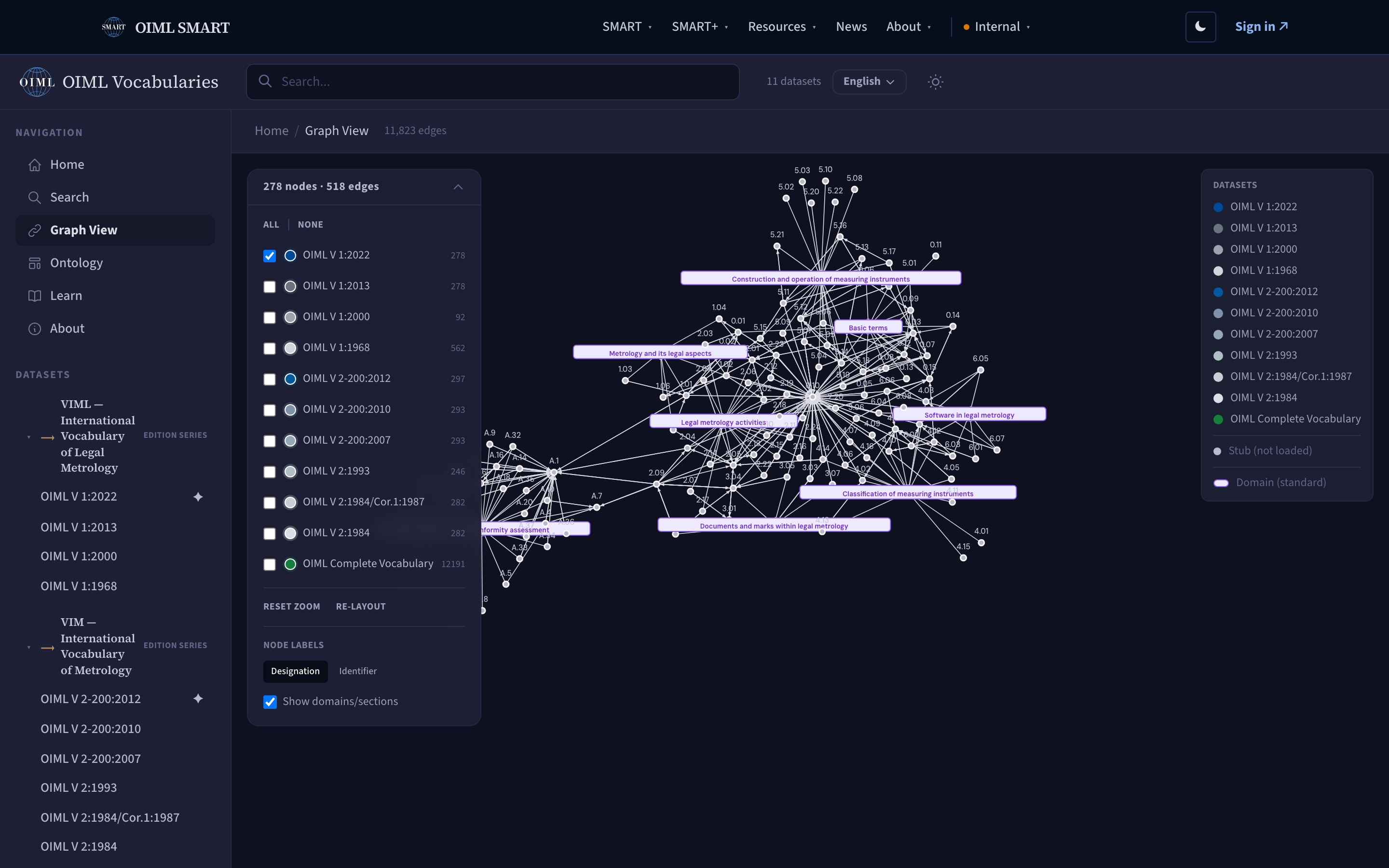1389x868 pixels.
Task: Click the NONE datasets button
Action: [x=311, y=224]
